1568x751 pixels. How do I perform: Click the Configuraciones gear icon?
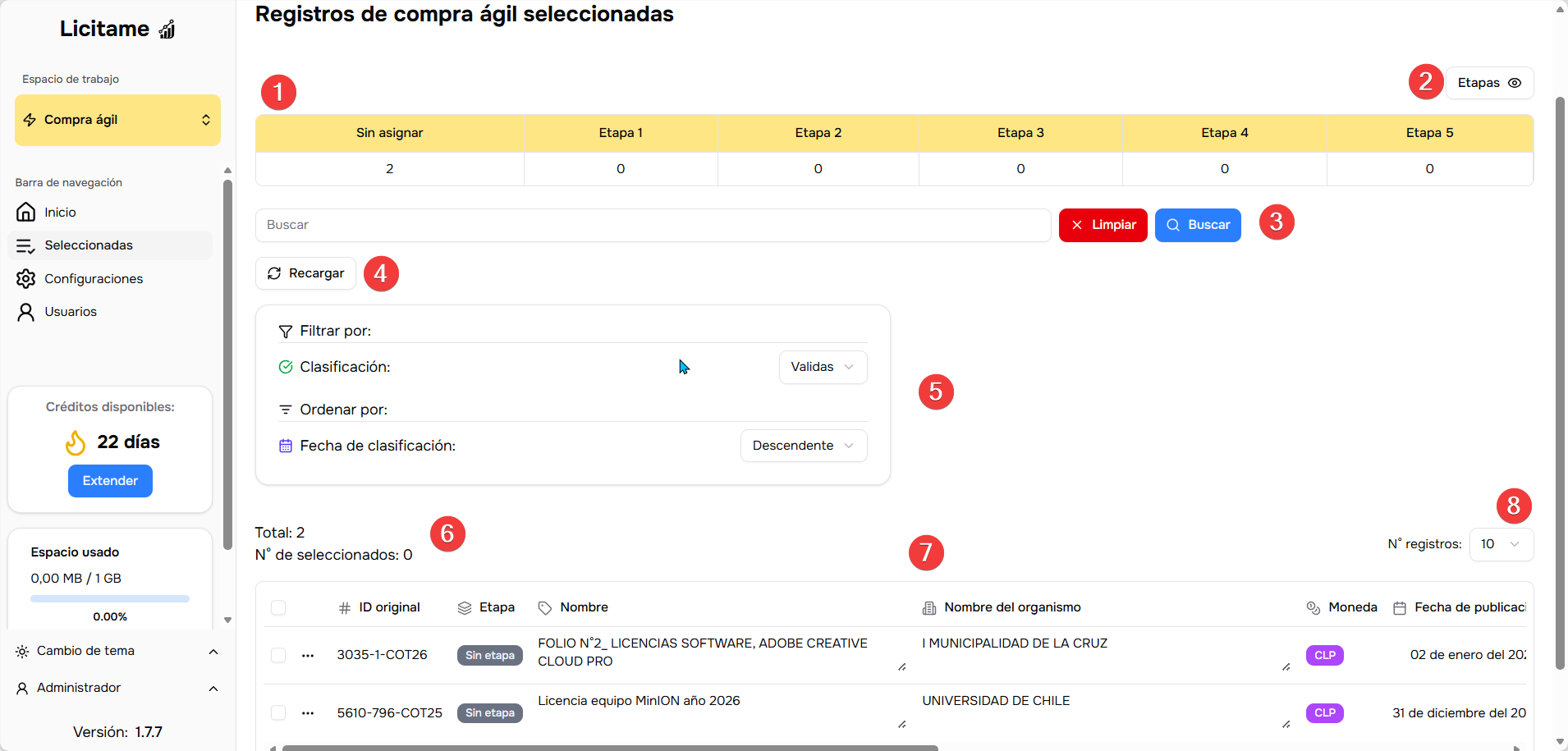pos(26,279)
